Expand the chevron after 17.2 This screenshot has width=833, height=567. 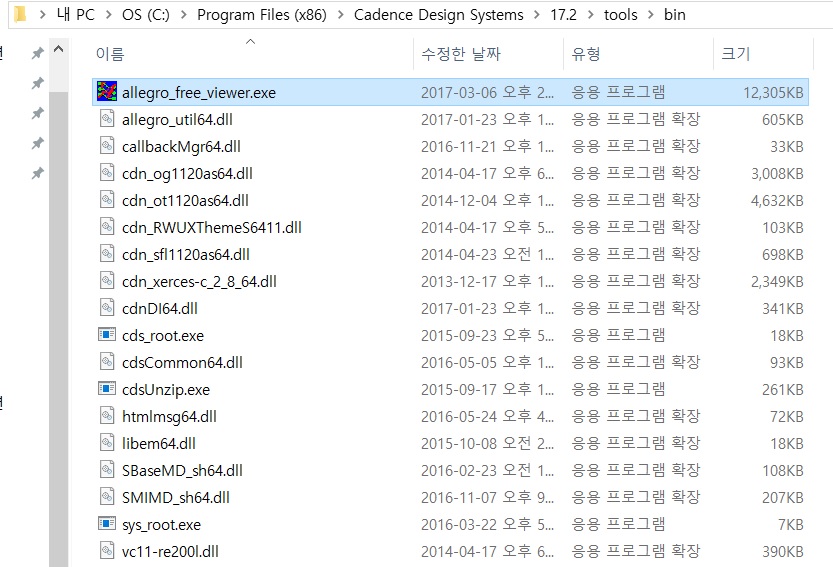pyautogui.click(x=590, y=15)
